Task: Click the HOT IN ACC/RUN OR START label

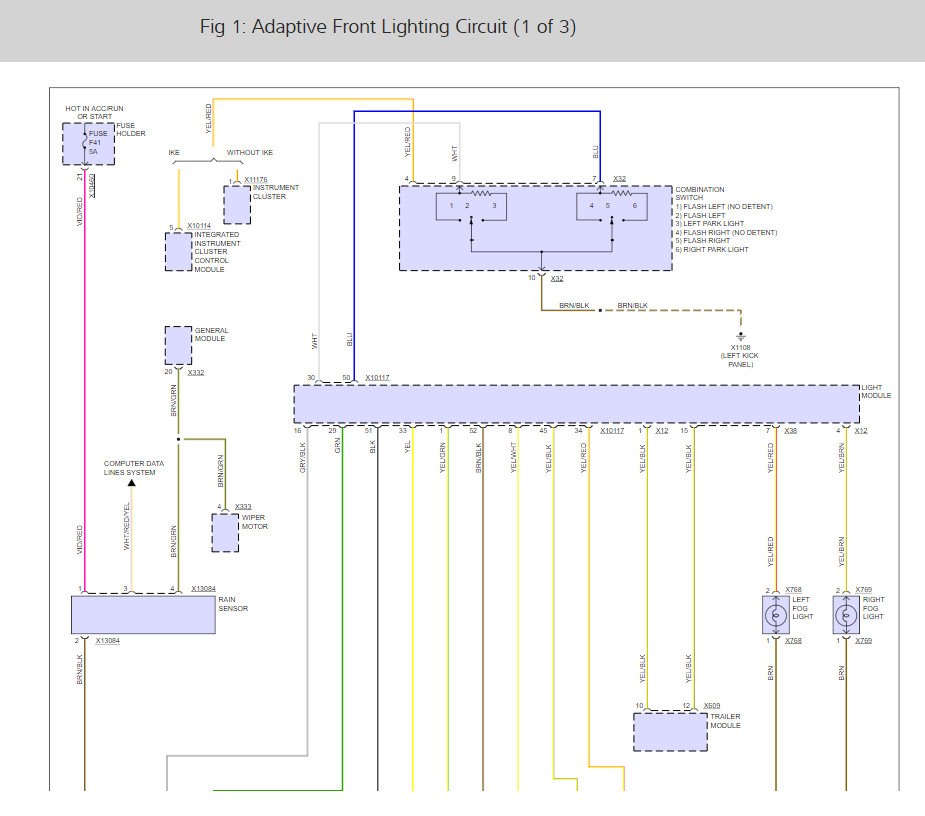Action: coord(94,113)
